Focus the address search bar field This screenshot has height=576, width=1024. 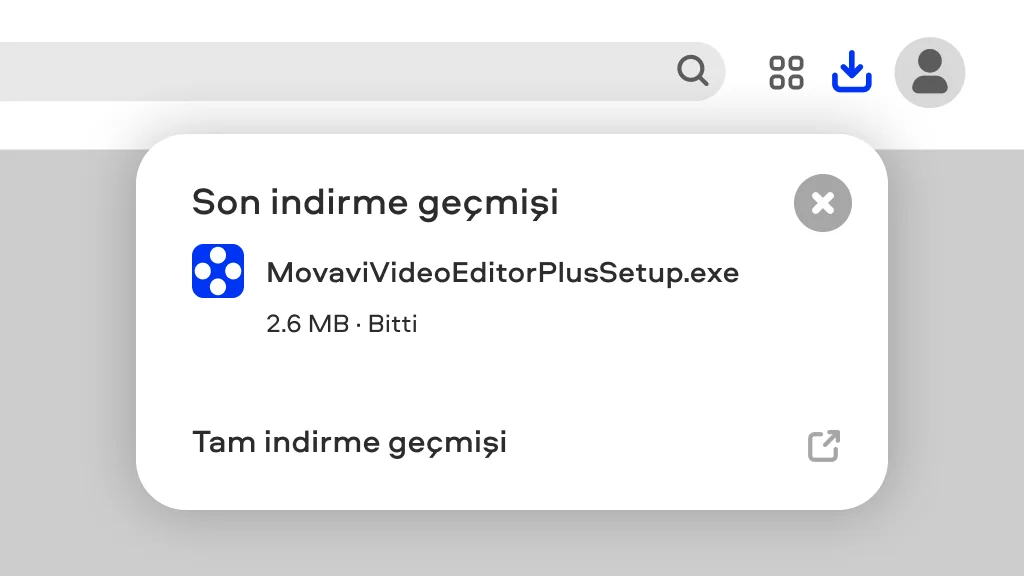(362, 72)
